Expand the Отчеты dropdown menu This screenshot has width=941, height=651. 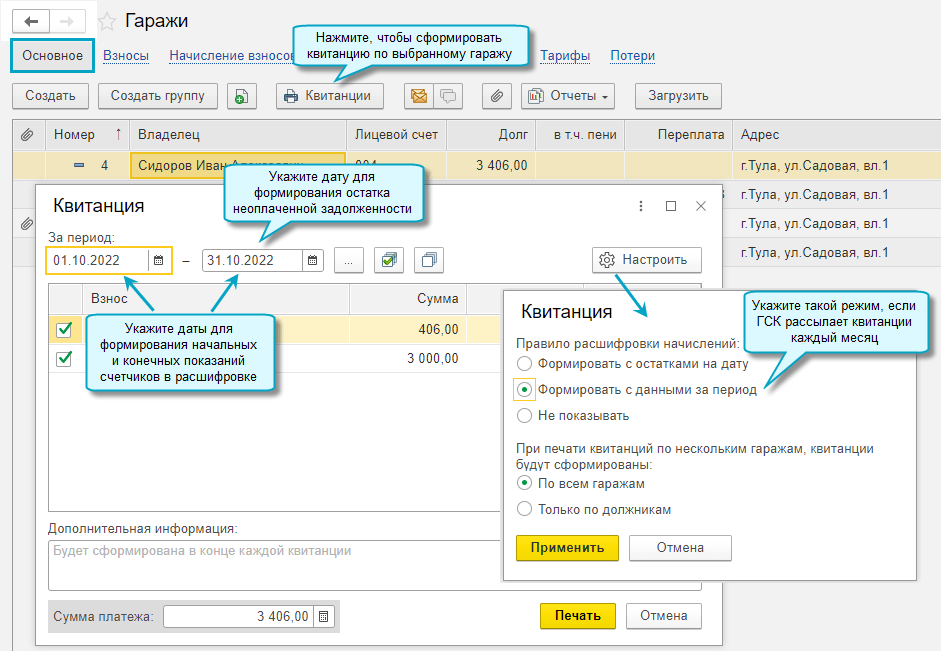pyautogui.click(x=567, y=96)
